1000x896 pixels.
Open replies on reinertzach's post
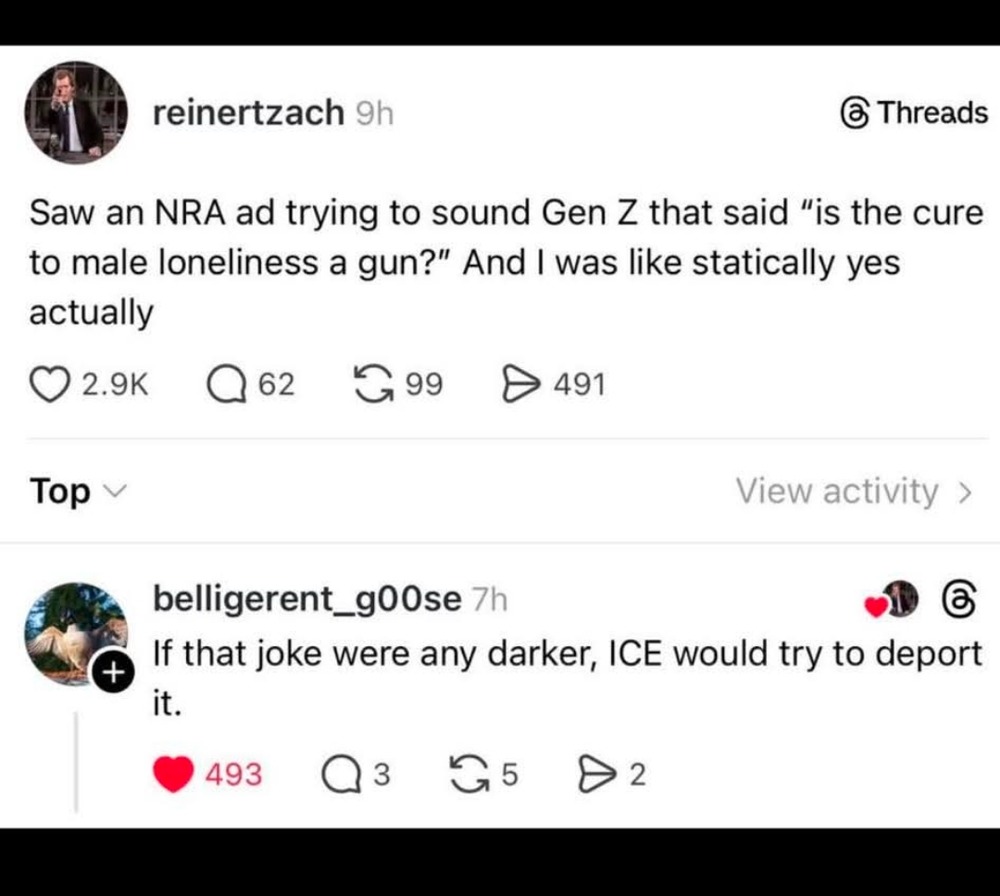pos(226,384)
